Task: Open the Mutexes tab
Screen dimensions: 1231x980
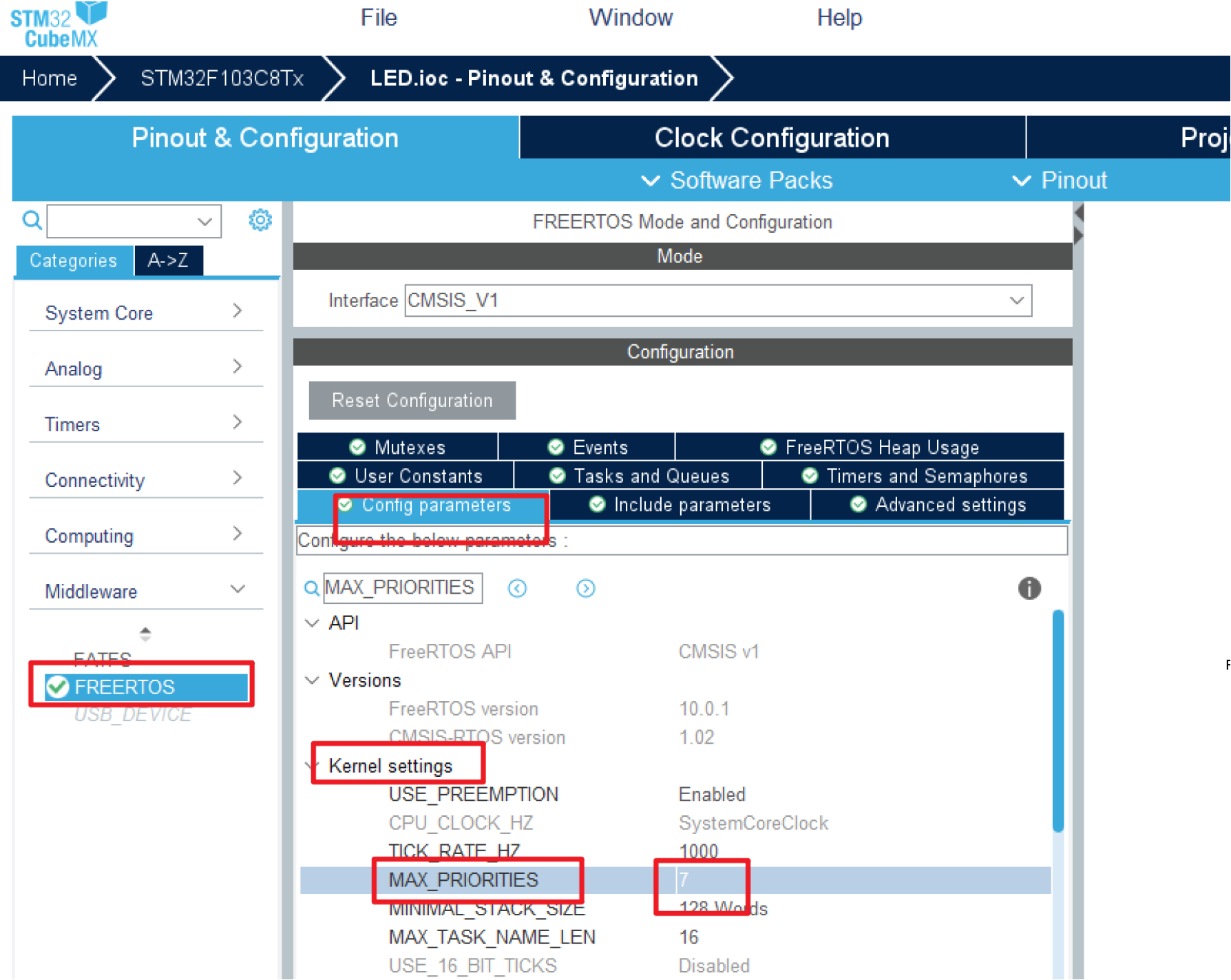Action: [397, 447]
